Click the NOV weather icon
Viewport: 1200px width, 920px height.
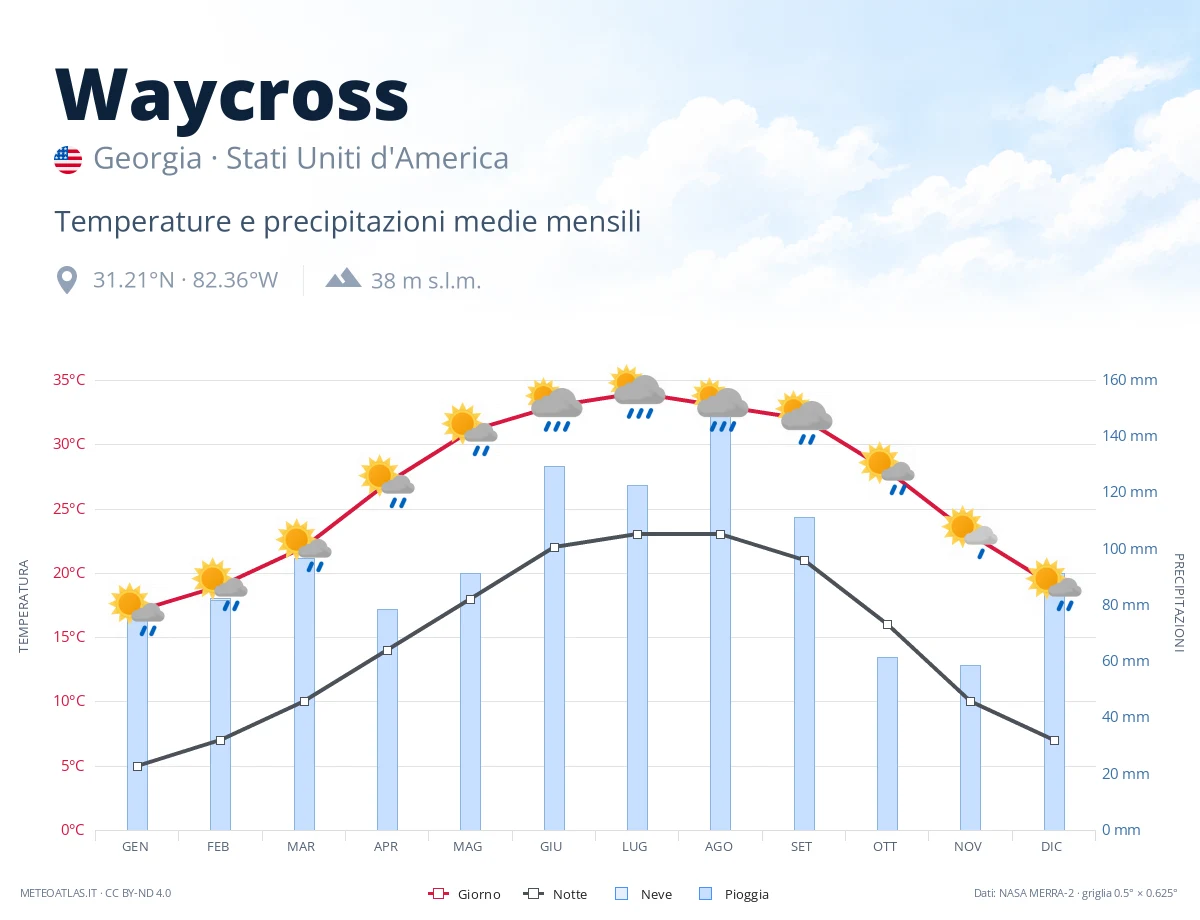pos(970,533)
